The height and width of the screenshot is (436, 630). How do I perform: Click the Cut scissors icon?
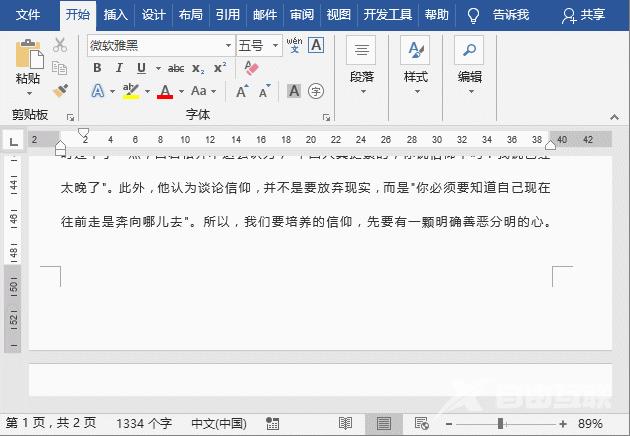click(x=60, y=45)
